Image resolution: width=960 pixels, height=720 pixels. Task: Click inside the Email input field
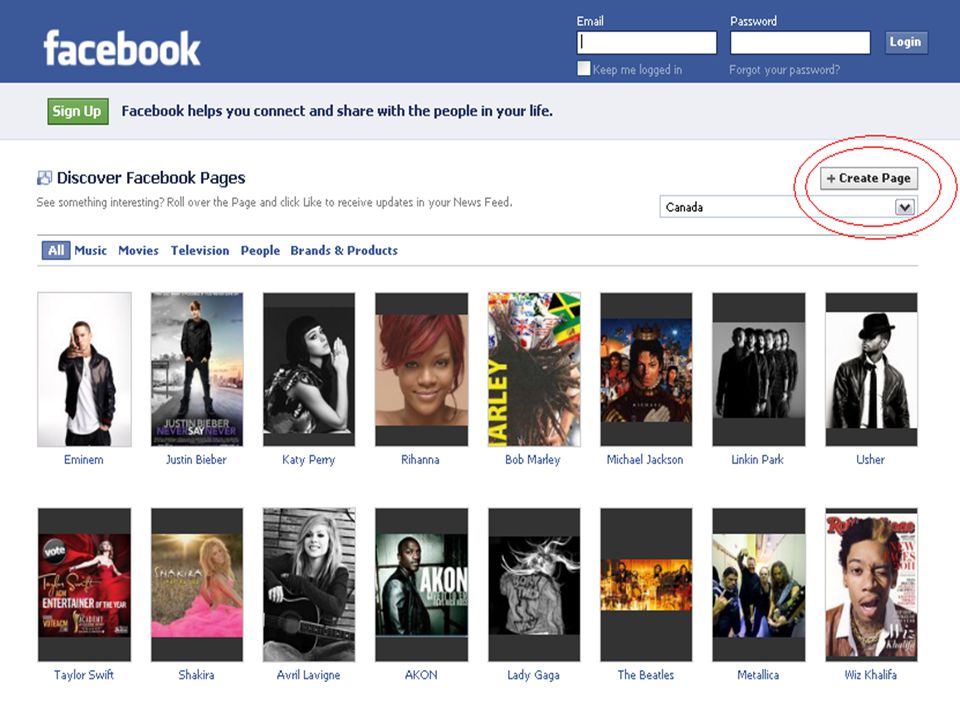647,42
